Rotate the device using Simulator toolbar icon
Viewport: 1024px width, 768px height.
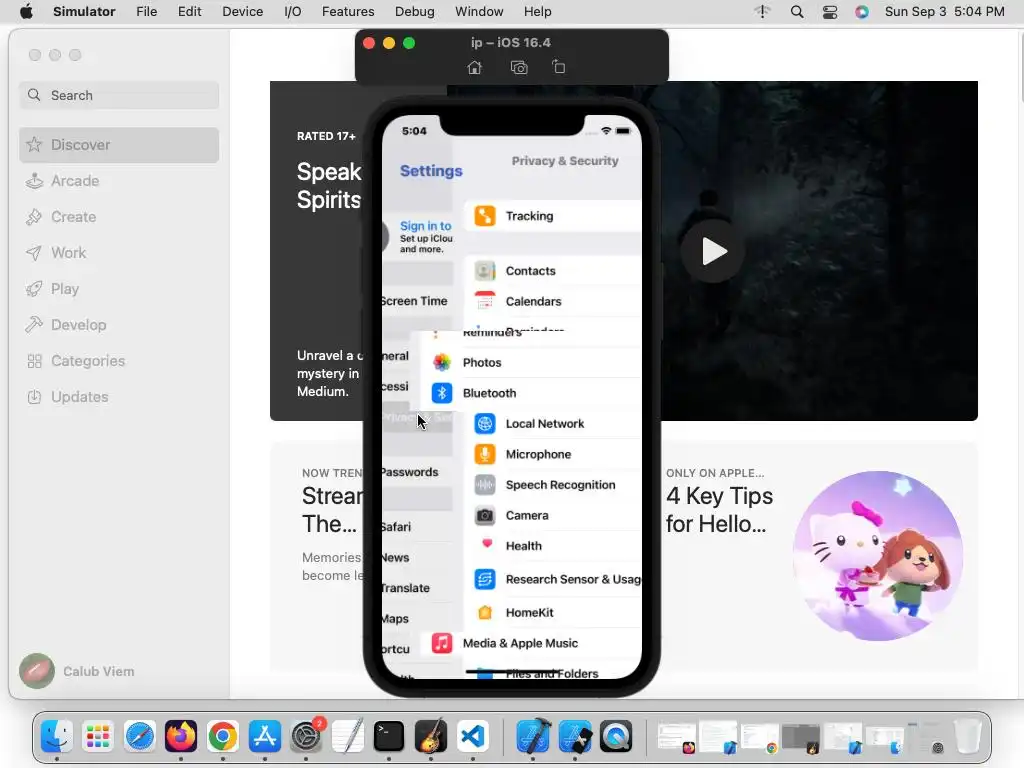[x=559, y=67]
